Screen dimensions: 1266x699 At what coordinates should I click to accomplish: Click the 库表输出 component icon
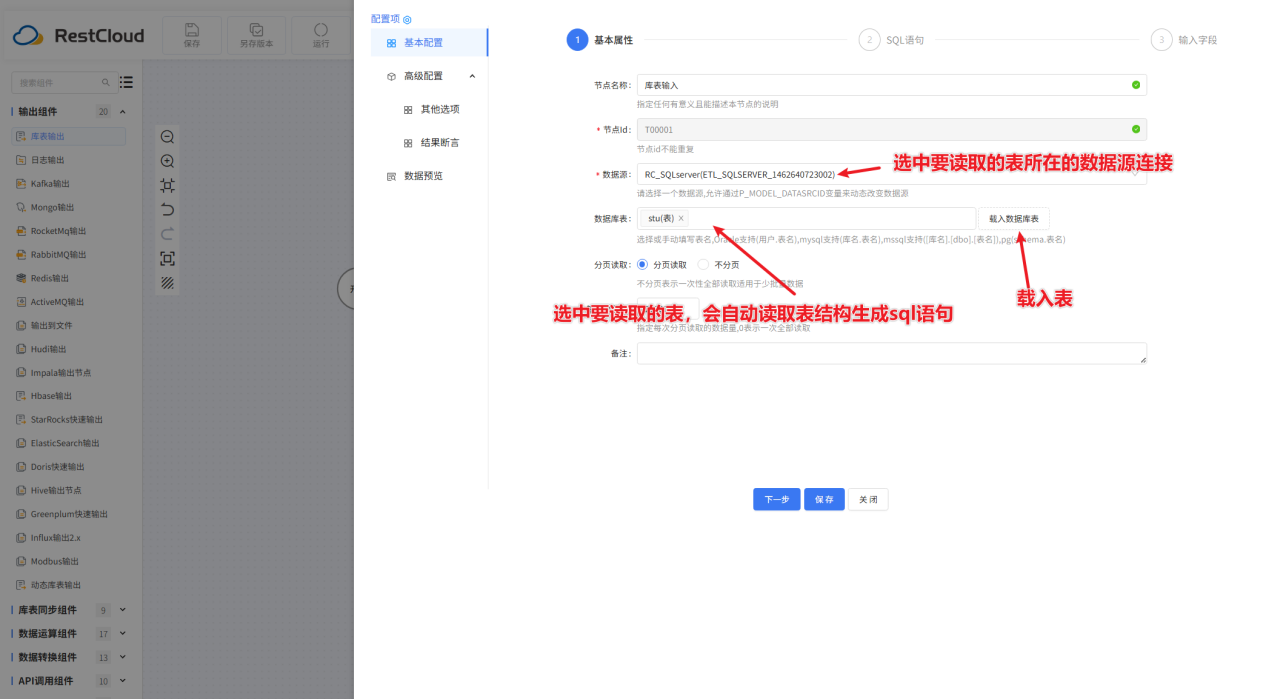pos(21,136)
